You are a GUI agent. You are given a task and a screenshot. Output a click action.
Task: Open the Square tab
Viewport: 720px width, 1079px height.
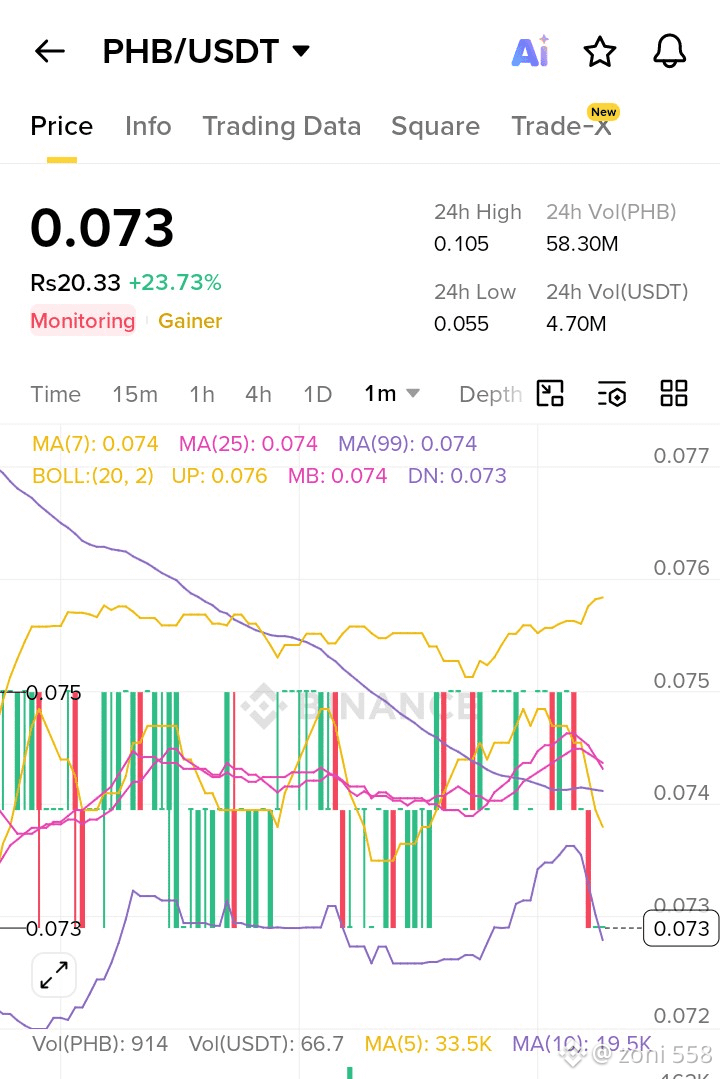tap(435, 127)
